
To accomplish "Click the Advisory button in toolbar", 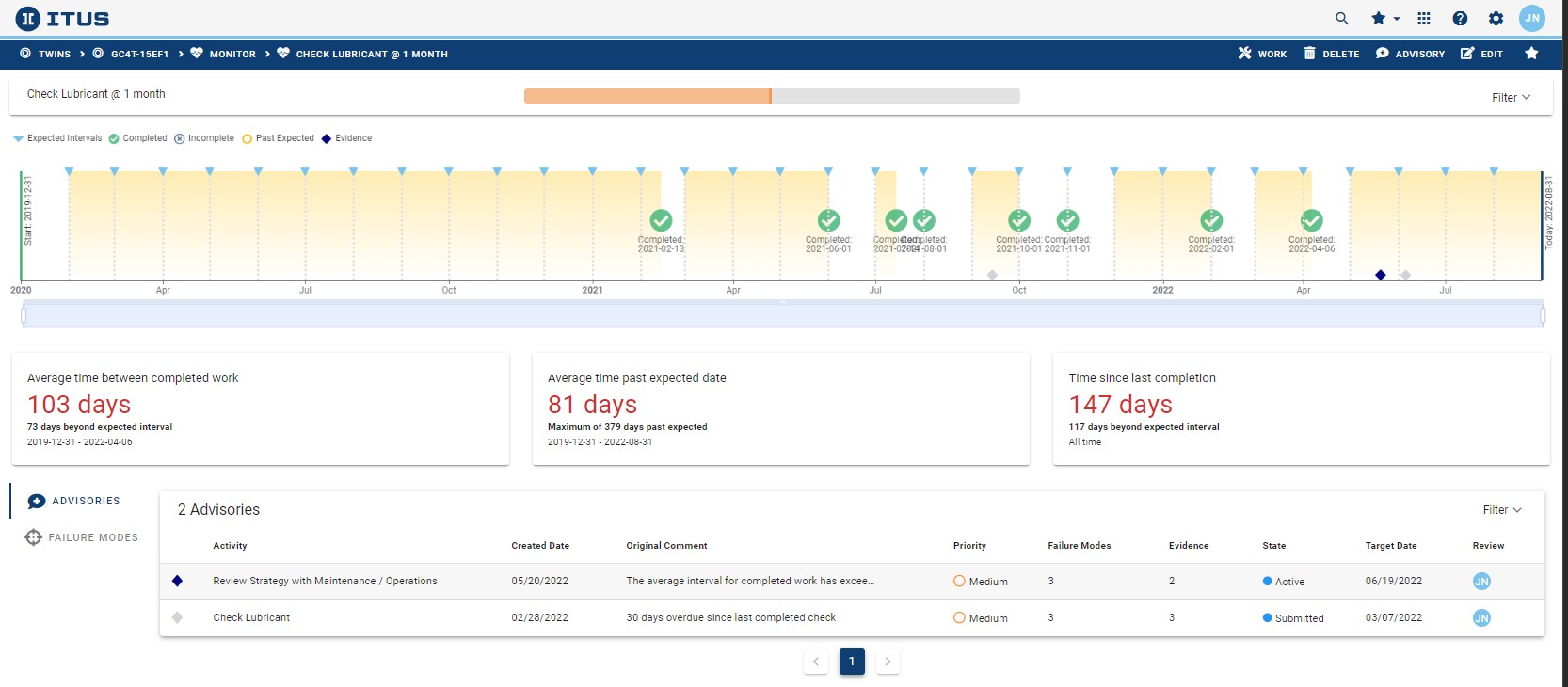I will (x=1410, y=54).
